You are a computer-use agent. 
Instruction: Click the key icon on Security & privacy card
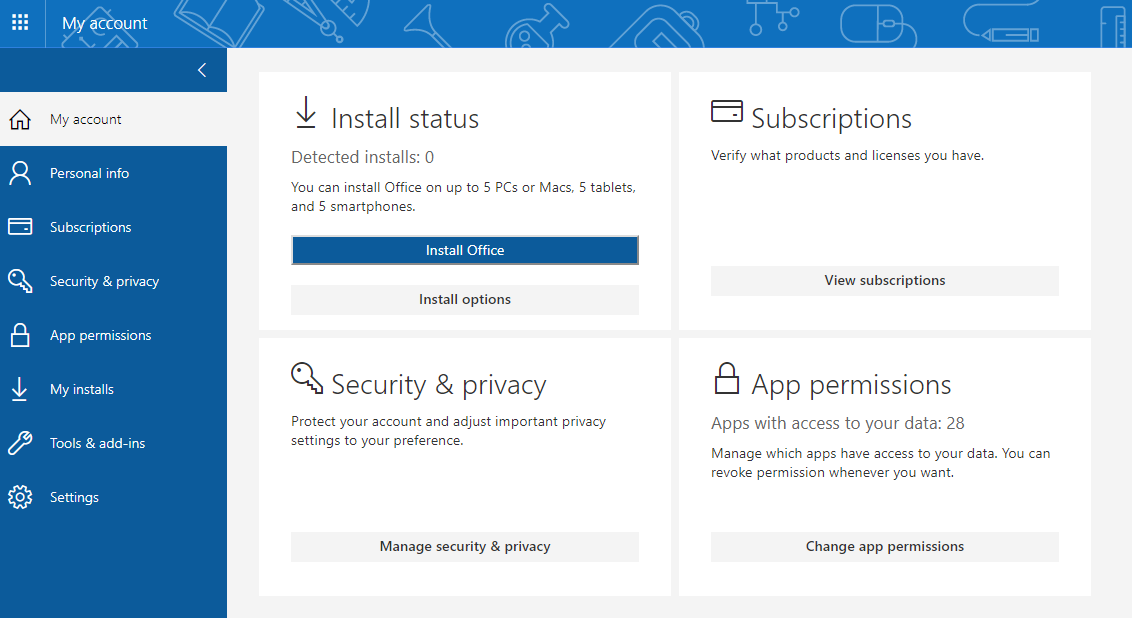(x=307, y=378)
